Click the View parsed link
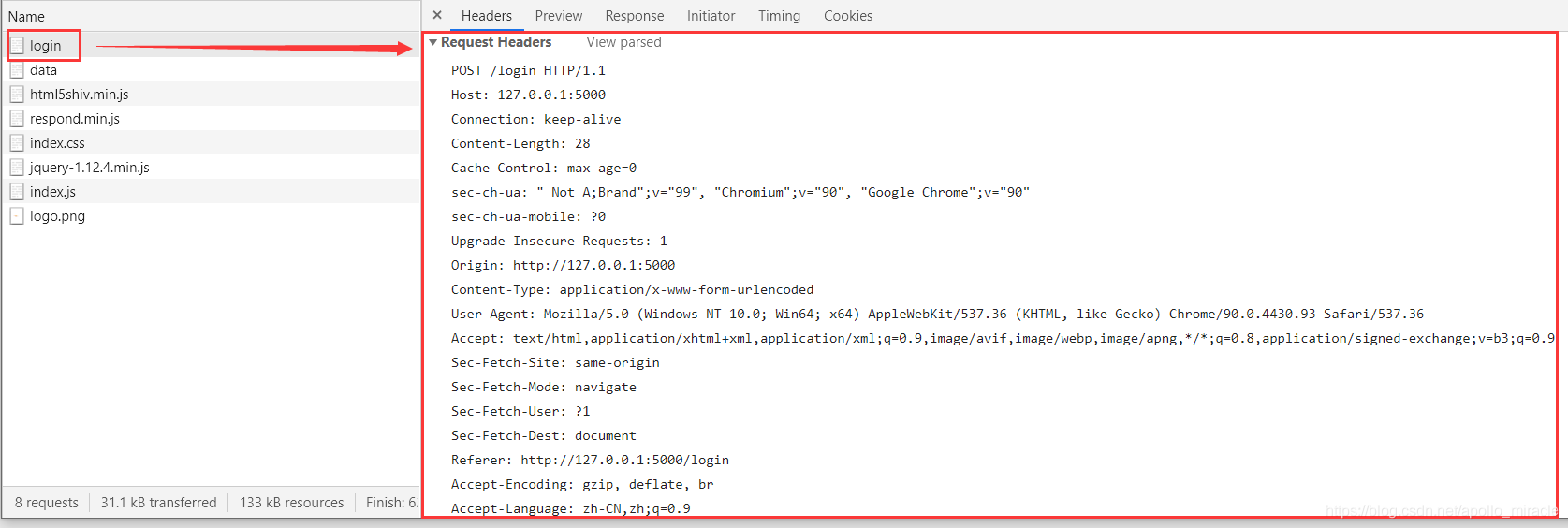Image resolution: width=1568 pixels, height=528 pixels. click(623, 42)
